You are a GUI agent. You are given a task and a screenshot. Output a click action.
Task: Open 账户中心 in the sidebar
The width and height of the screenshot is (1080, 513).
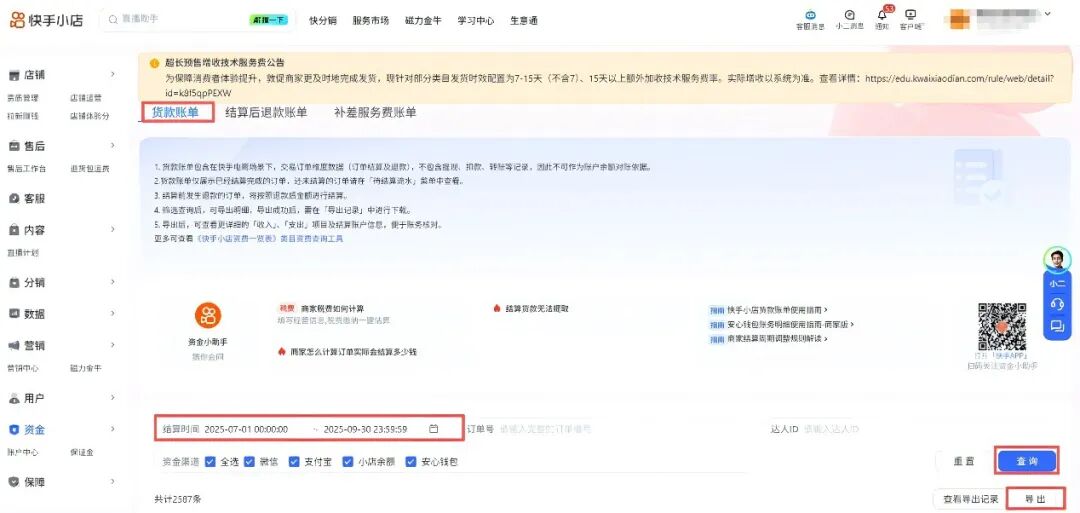(x=22, y=452)
